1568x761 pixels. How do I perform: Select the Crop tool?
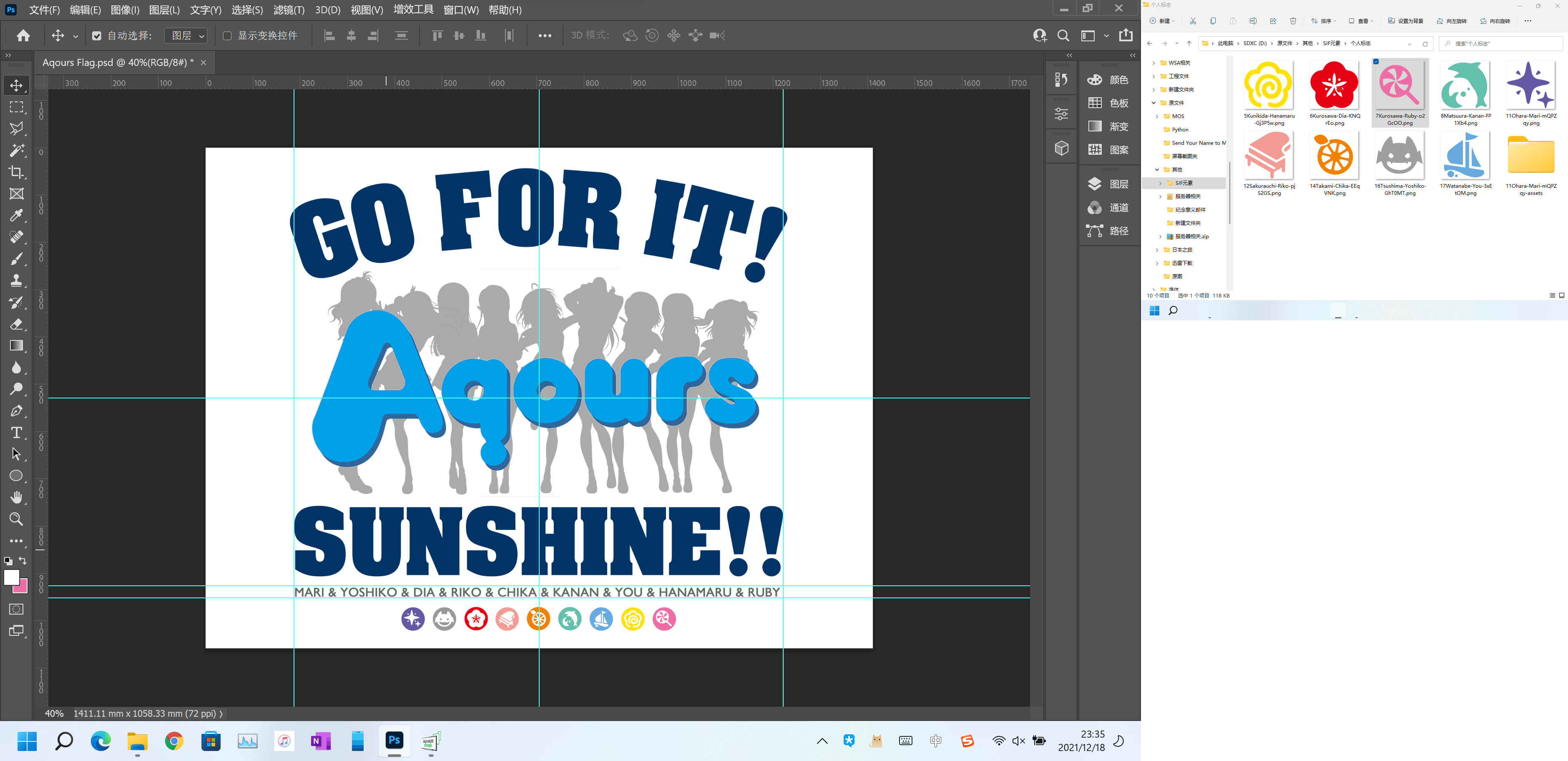click(16, 172)
